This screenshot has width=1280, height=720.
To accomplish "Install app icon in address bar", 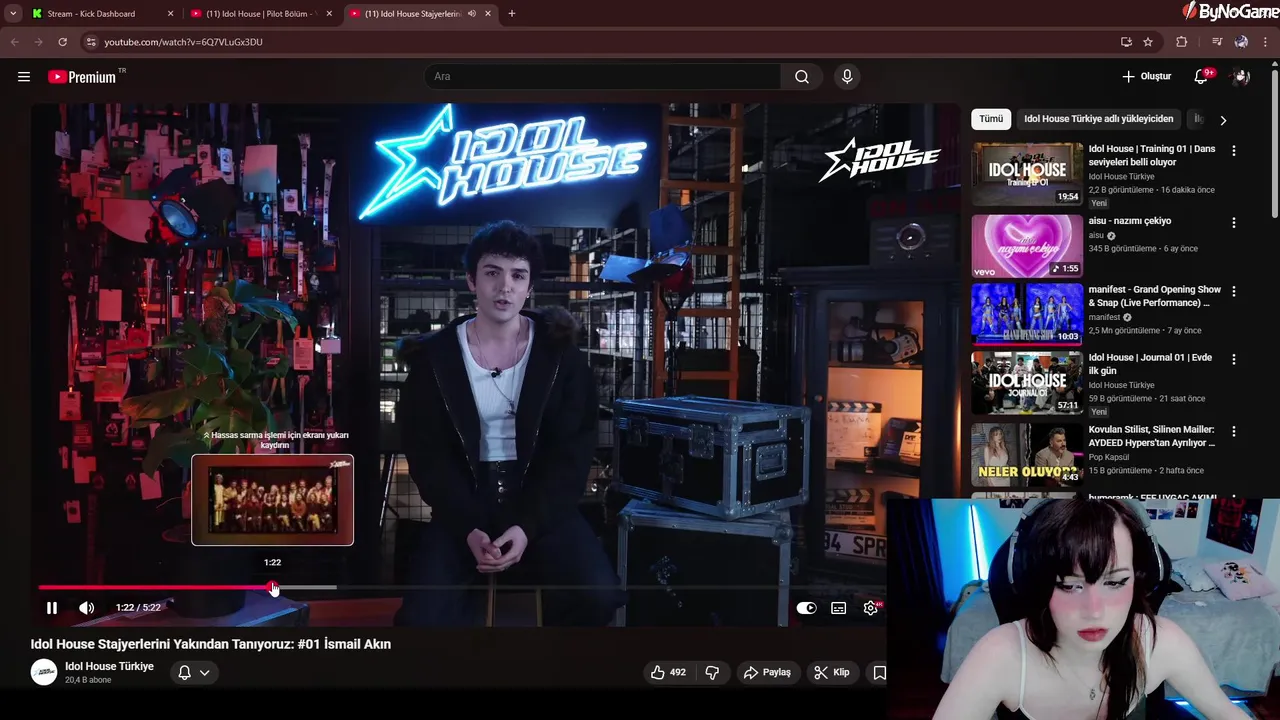I will point(1126,42).
